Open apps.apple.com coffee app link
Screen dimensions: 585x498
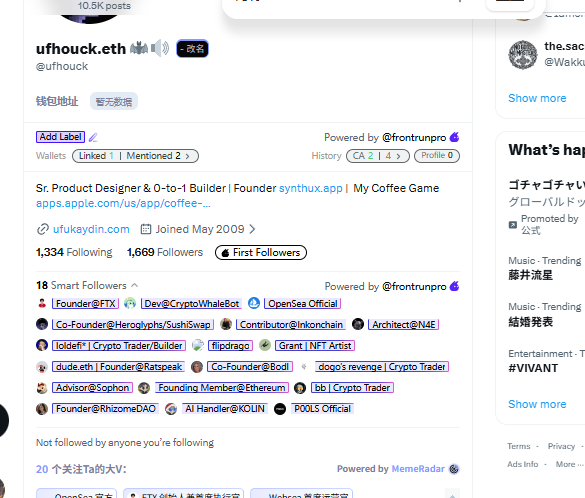coord(123,203)
